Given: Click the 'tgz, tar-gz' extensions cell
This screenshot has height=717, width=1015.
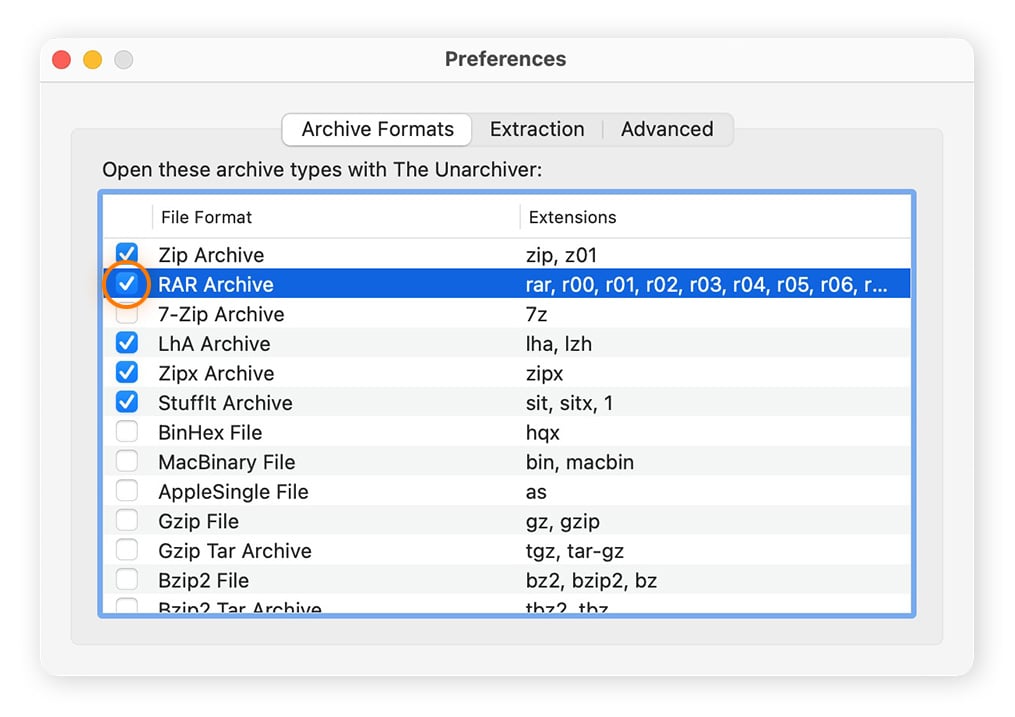Looking at the screenshot, I should tap(575, 551).
